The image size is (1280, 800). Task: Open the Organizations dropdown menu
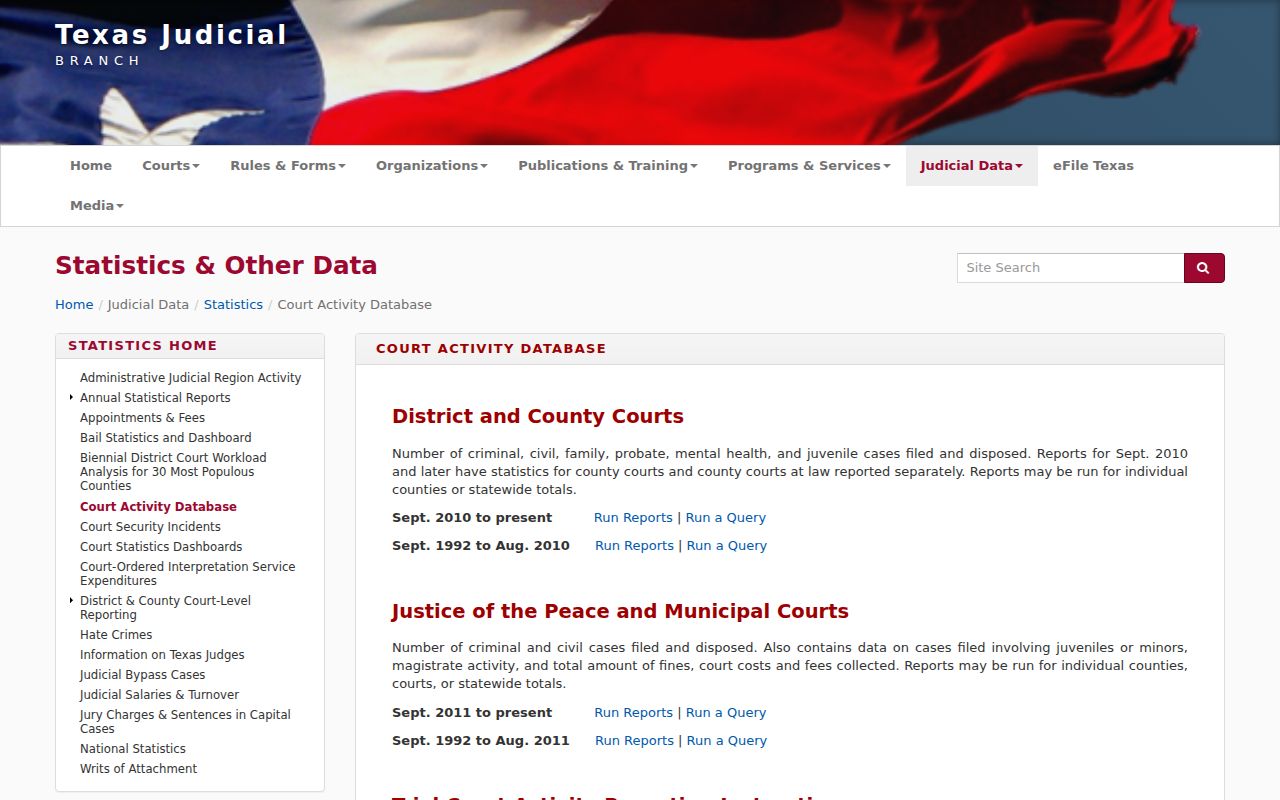pos(432,166)
